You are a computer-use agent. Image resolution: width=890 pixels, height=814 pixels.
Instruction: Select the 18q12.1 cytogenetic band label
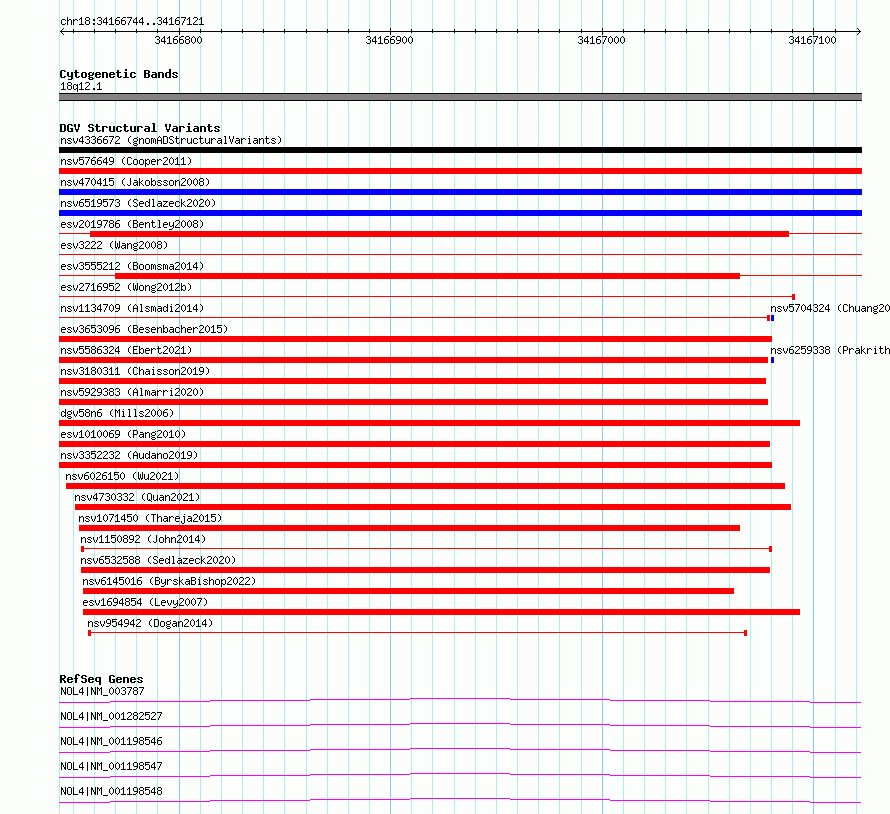(81, 86)
